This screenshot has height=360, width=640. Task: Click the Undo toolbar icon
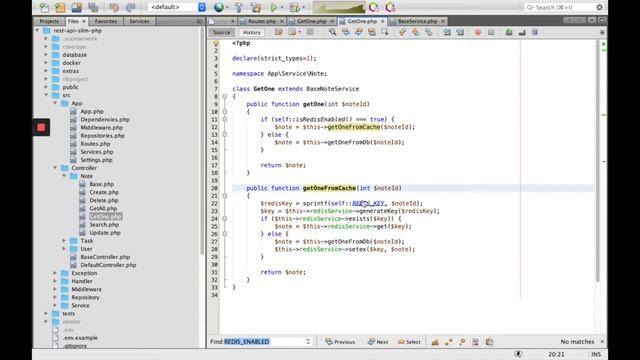point(114,7)
